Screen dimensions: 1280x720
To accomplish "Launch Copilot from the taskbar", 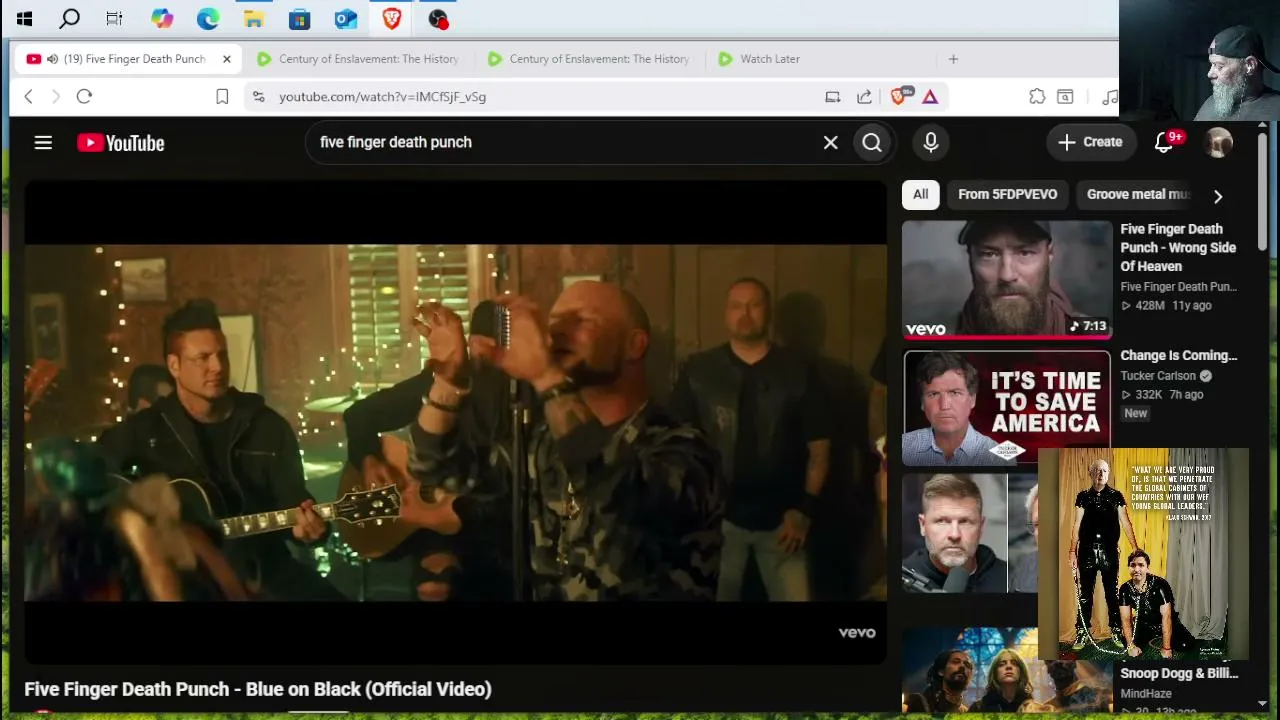I will (x=162, y=18).
